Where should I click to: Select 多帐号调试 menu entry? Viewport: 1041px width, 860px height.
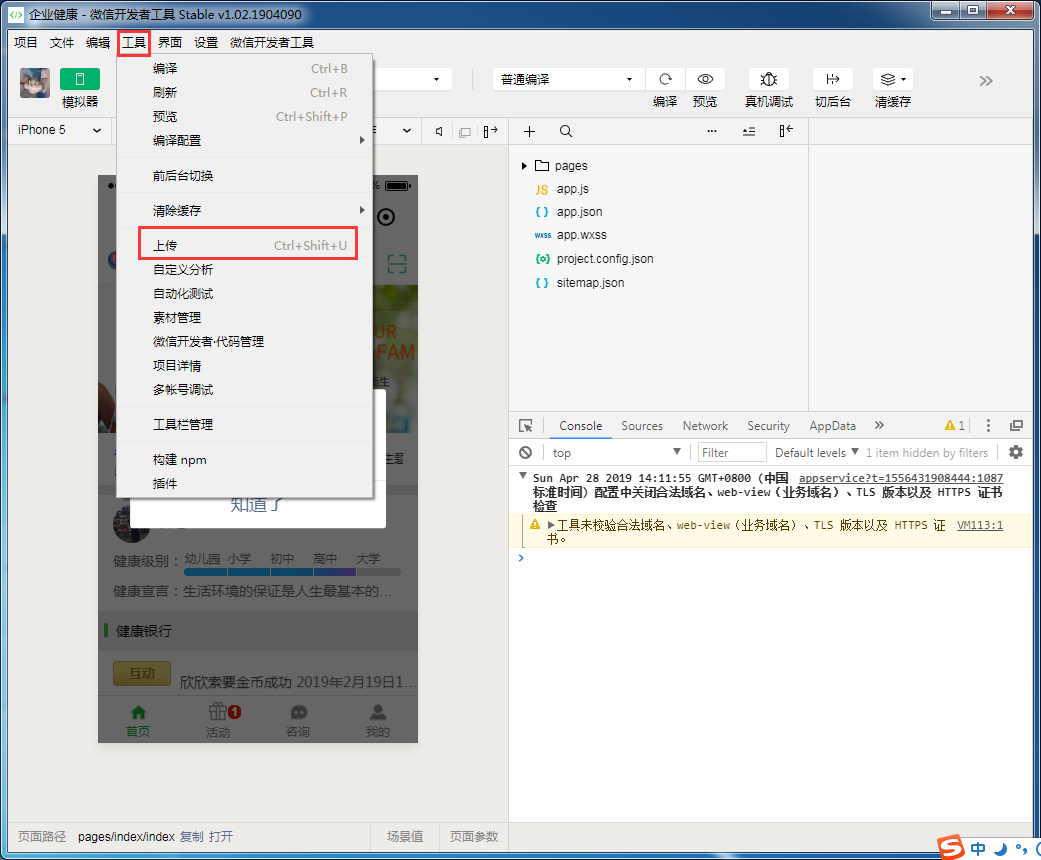(x=244, y=389)
